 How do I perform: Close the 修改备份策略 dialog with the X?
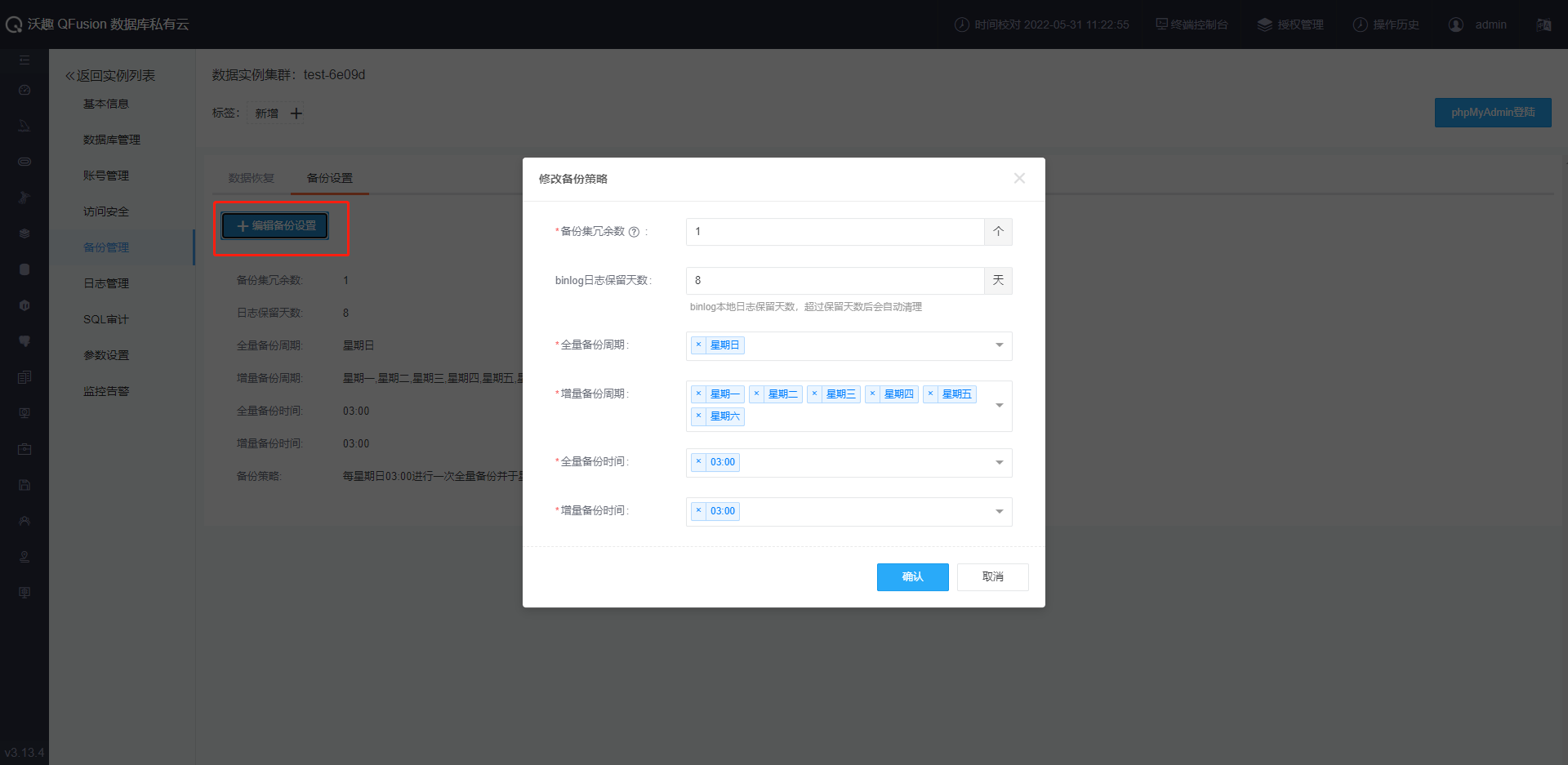(x=1019, y=178)
